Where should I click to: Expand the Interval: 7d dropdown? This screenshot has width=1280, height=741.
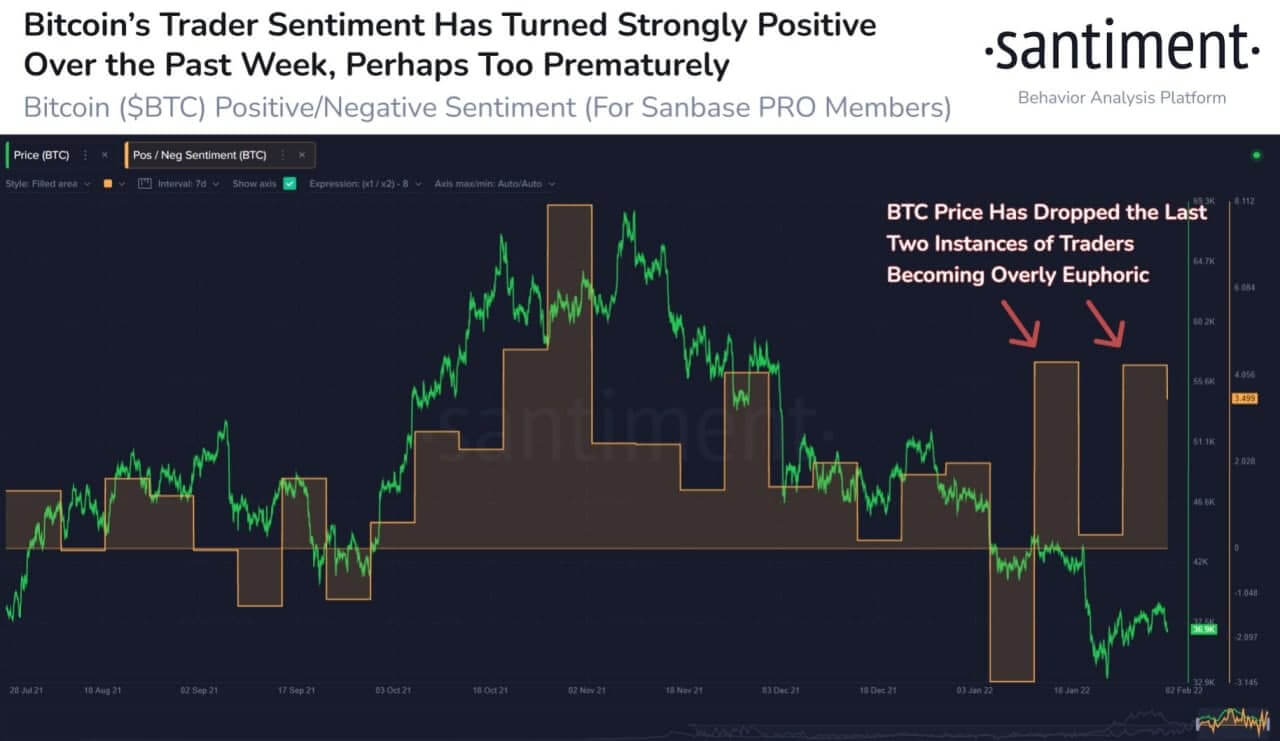tap(188, 184)
